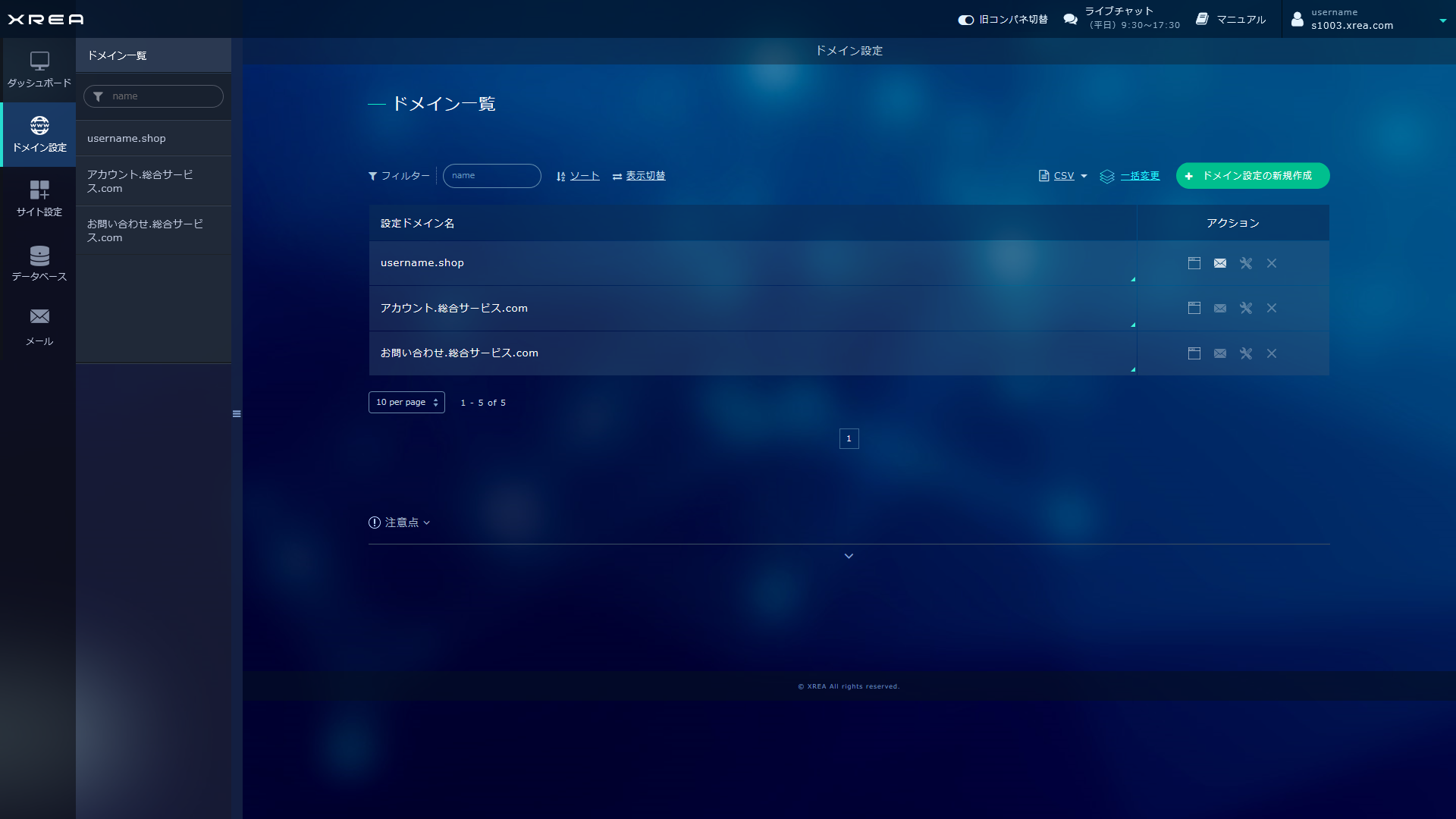
Task: Click the create new domain setting button
Action: 1252,176
